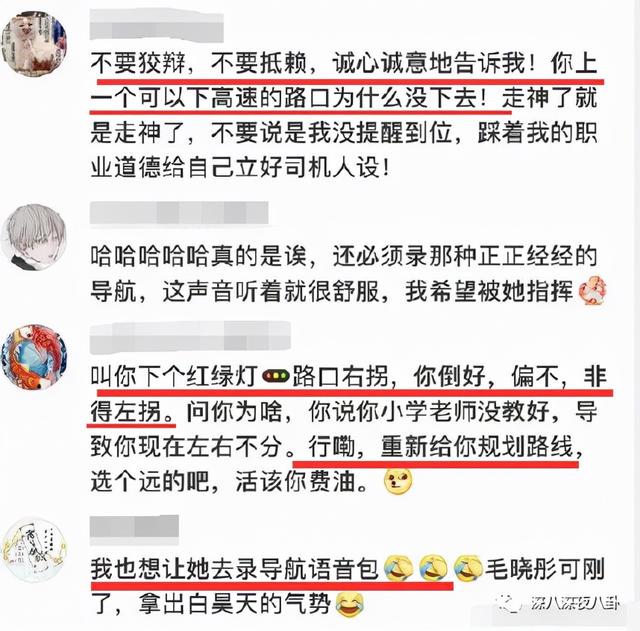Click the doge face emoji

click(398, 481)
